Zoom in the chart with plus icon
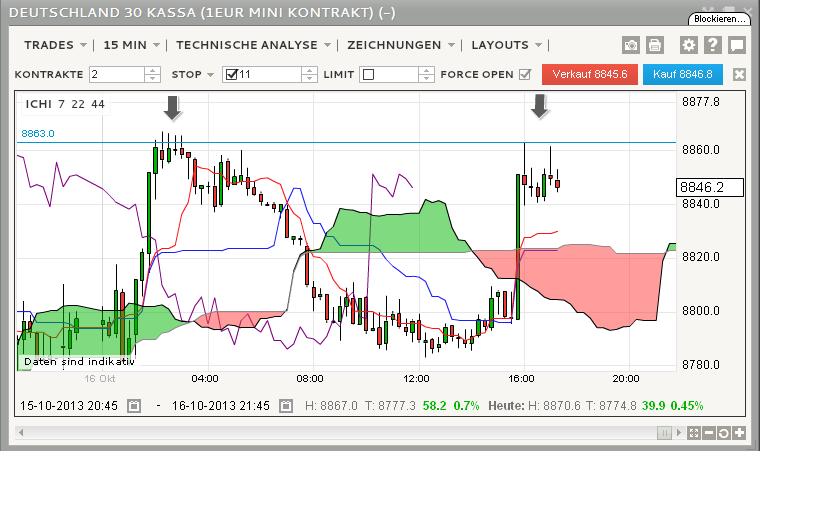This screenshot has width=840, height=525. point(739,433)
